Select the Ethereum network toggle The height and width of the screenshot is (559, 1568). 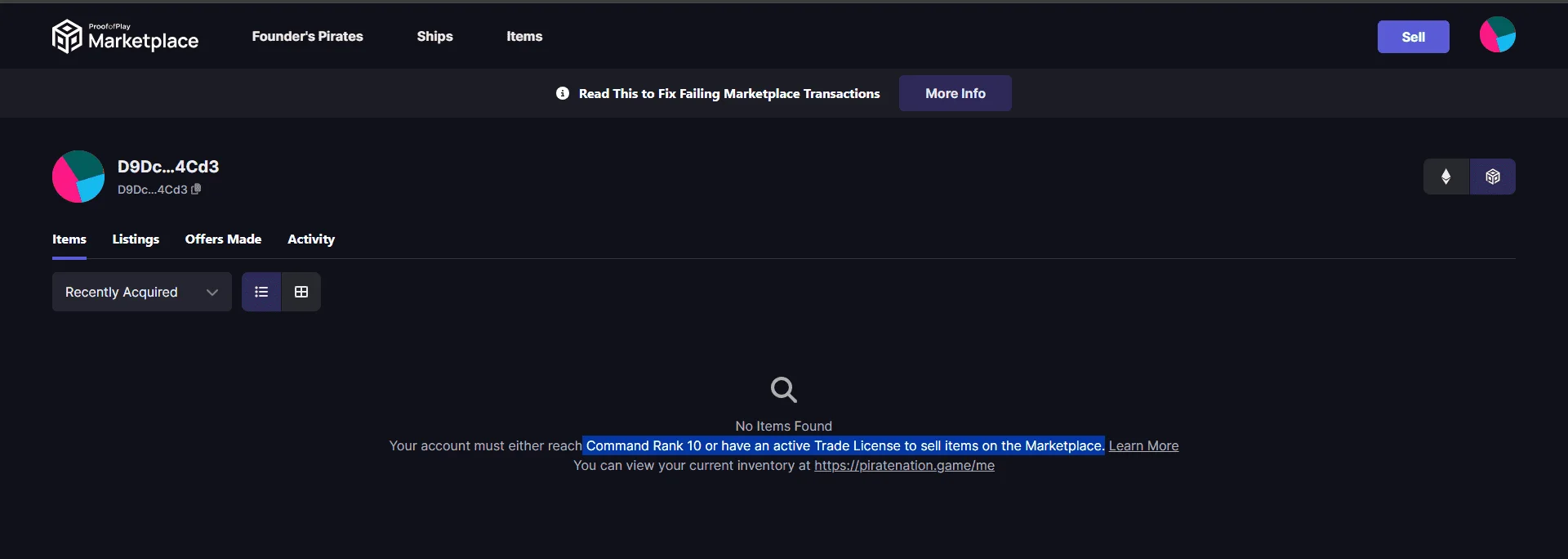(1446, 177)
